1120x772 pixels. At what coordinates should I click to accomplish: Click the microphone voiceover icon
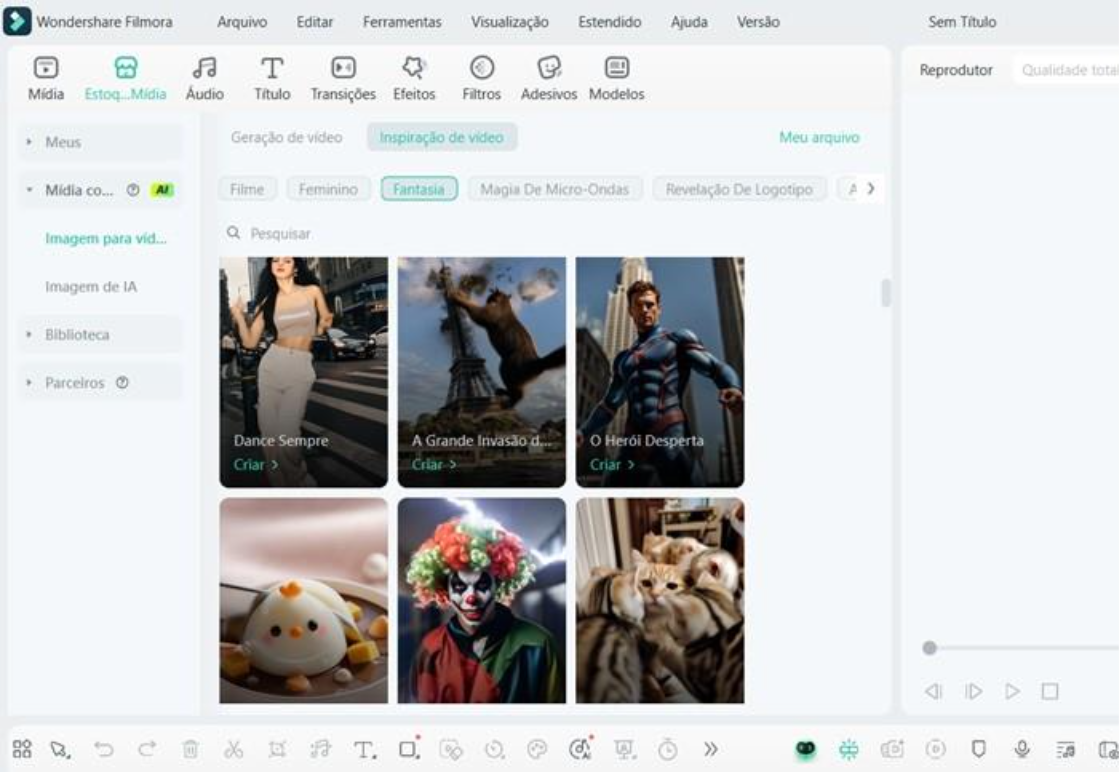tap(1022, 748)
